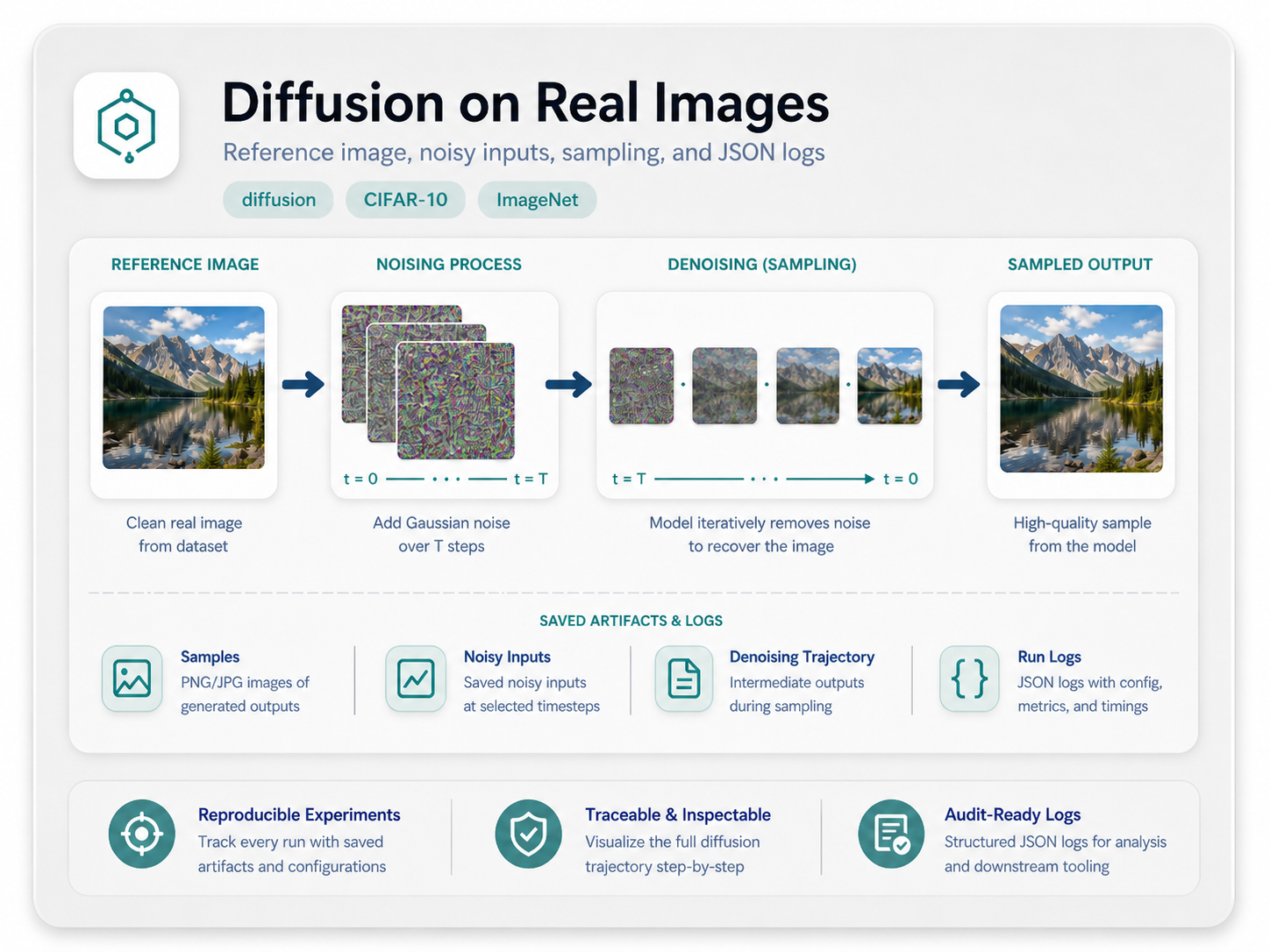Click the Denoising Trajectory document icon
Viewport: 1270px width, 952px height.
pyautogui.click(x=684, y=678)
